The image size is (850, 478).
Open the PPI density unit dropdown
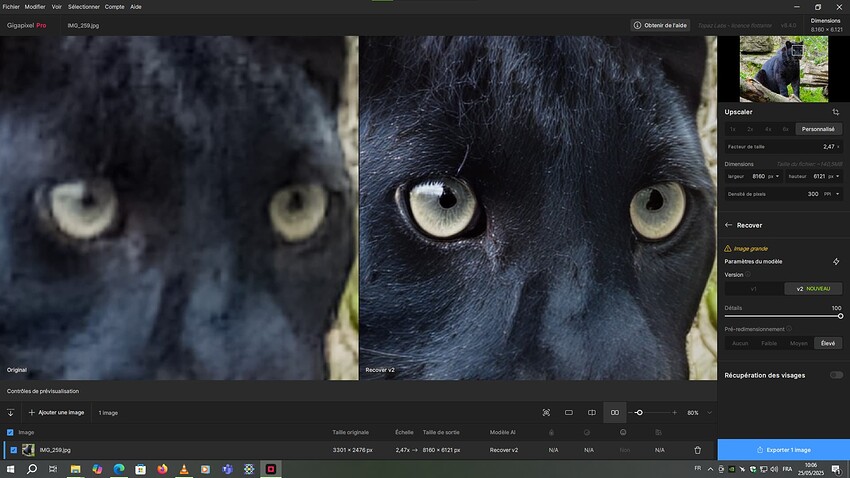pos(832,194)
